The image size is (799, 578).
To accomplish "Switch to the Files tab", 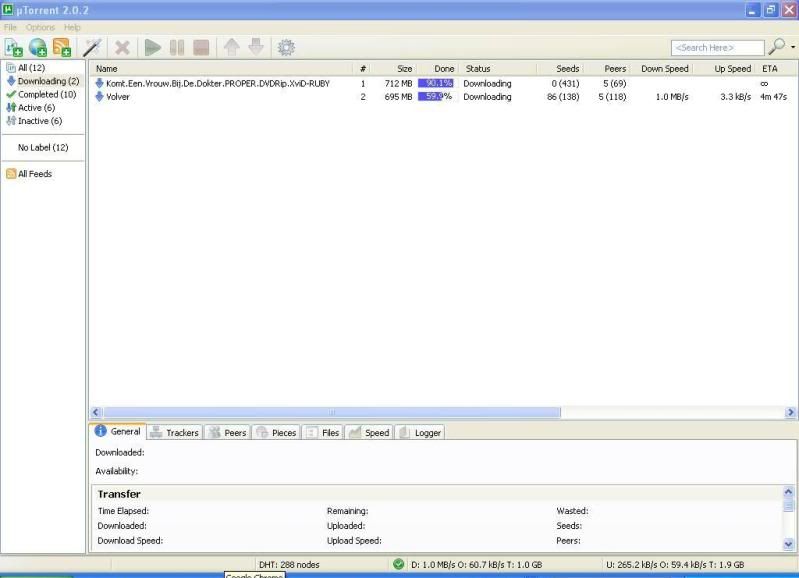I will [323, 433].
